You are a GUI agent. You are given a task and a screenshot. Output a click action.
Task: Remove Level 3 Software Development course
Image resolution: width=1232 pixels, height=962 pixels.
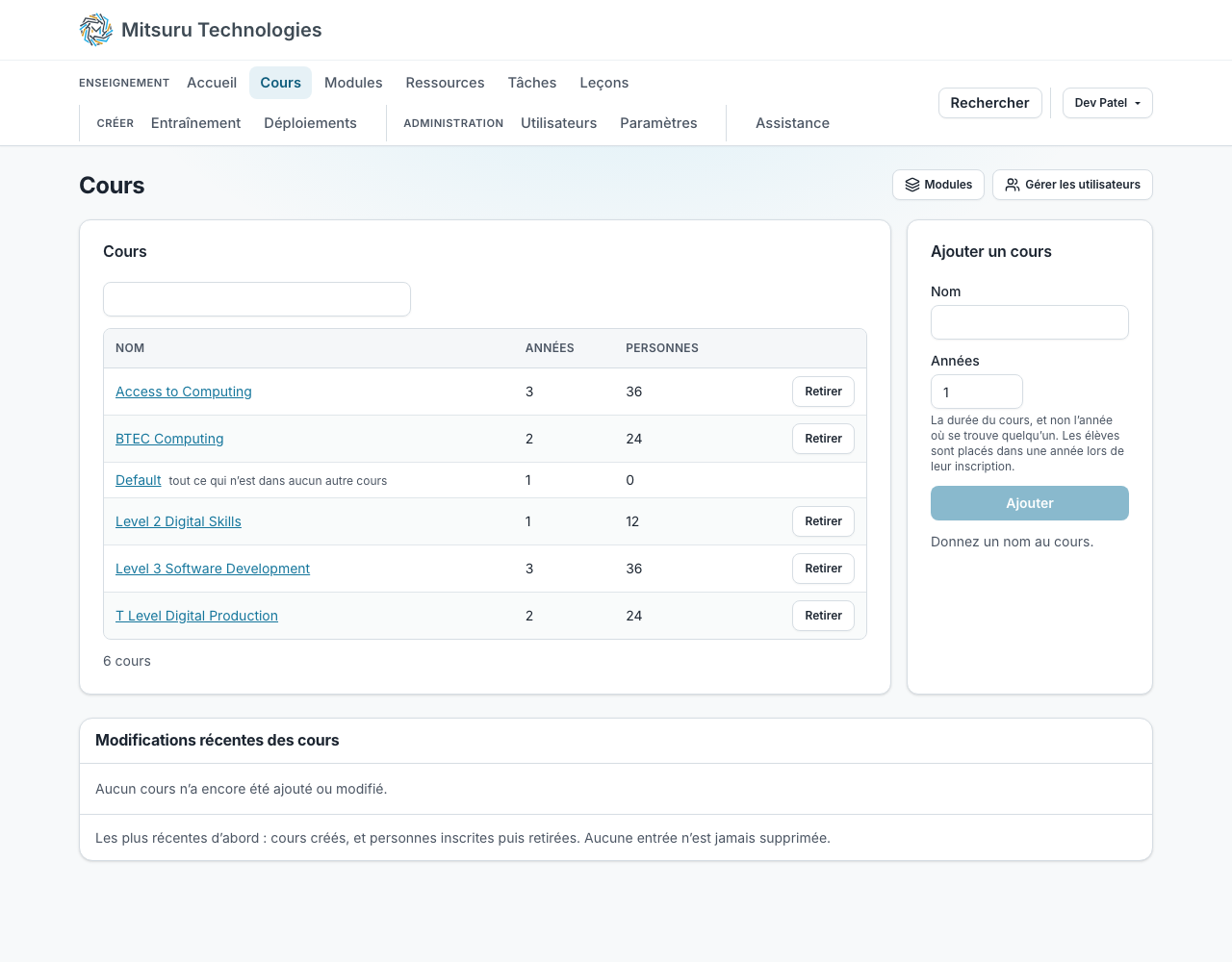(823, 569)
